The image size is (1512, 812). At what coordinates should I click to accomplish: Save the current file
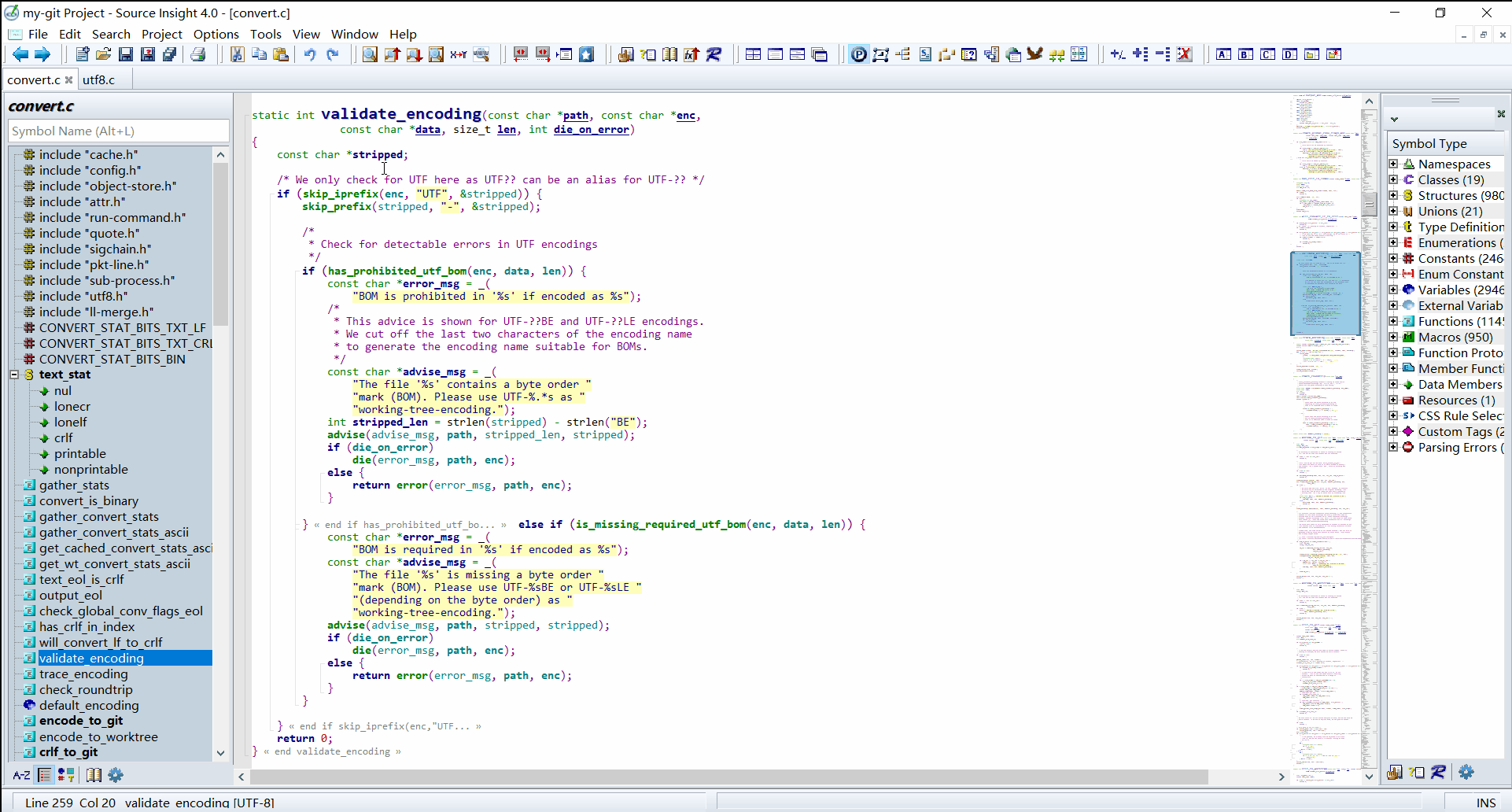point(126,54)
